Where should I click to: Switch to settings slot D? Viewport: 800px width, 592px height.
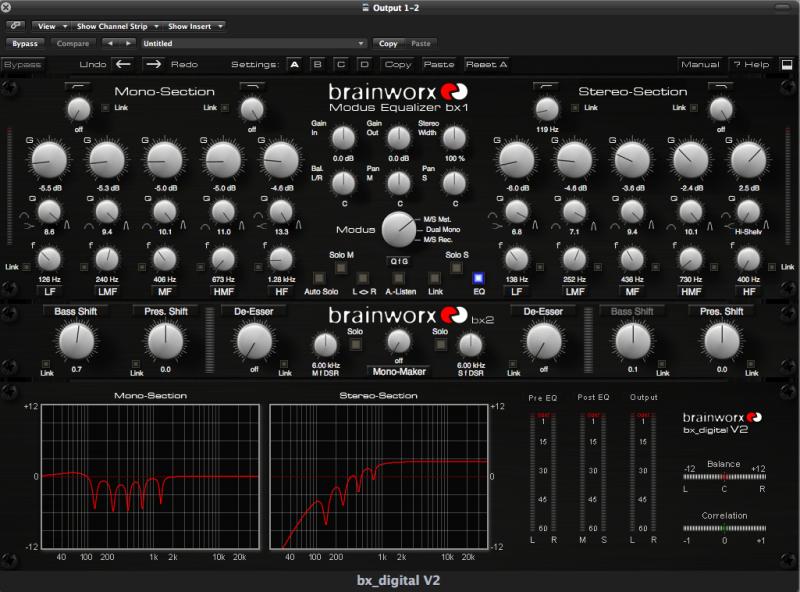[365, 64]
